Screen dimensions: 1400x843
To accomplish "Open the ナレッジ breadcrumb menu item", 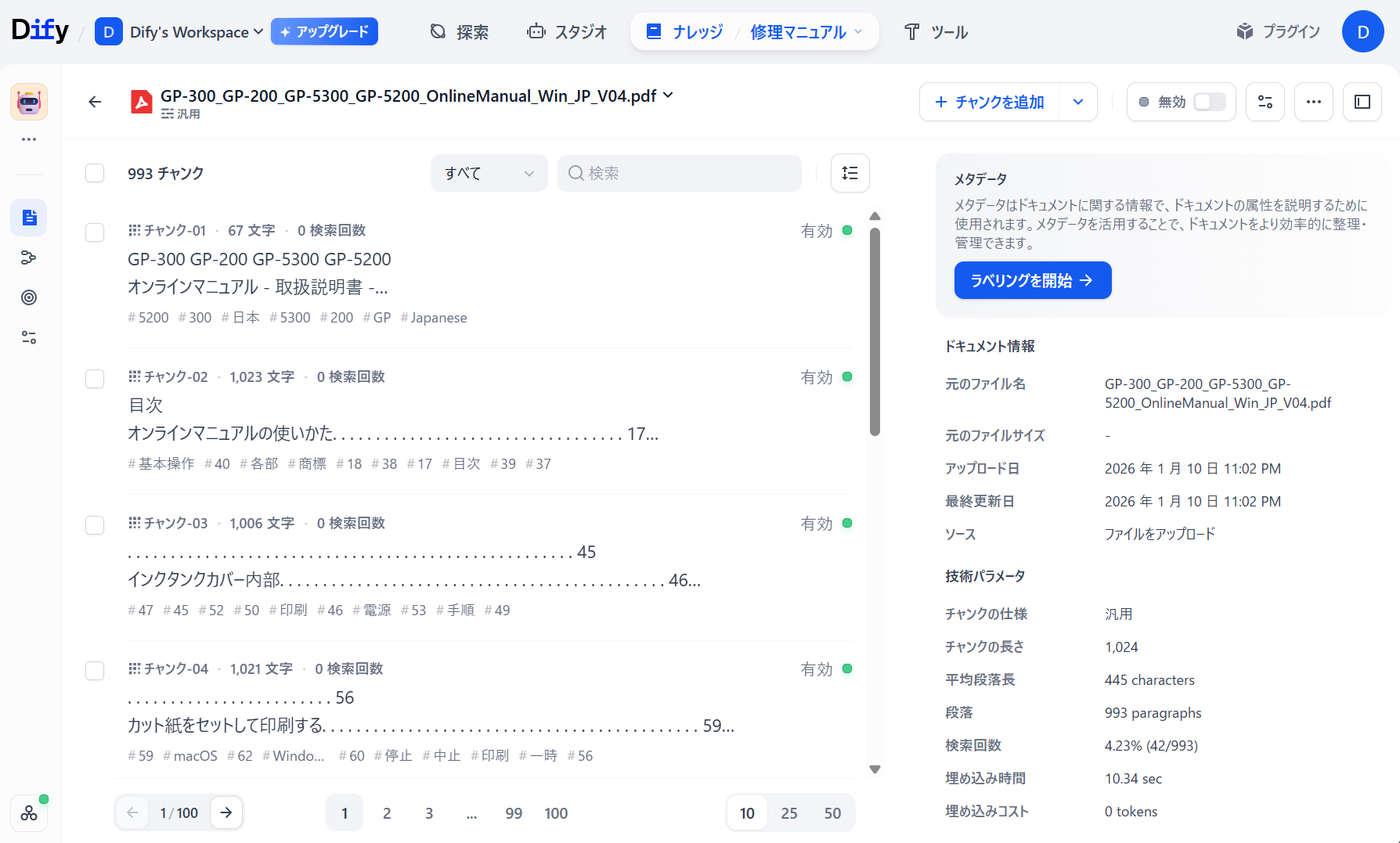I will (694, 31).
